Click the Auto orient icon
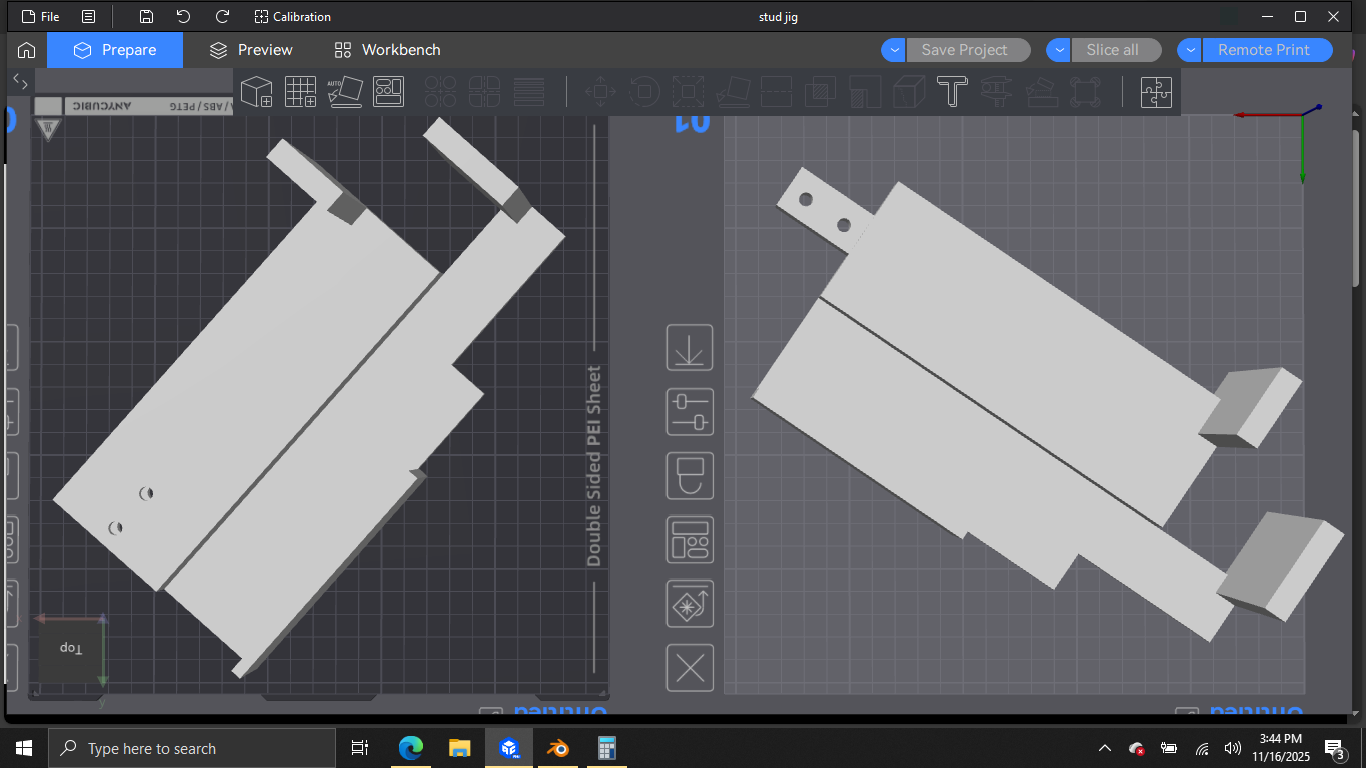Image resolution: width=1366 pixels, height=768 pixels. 345,92
